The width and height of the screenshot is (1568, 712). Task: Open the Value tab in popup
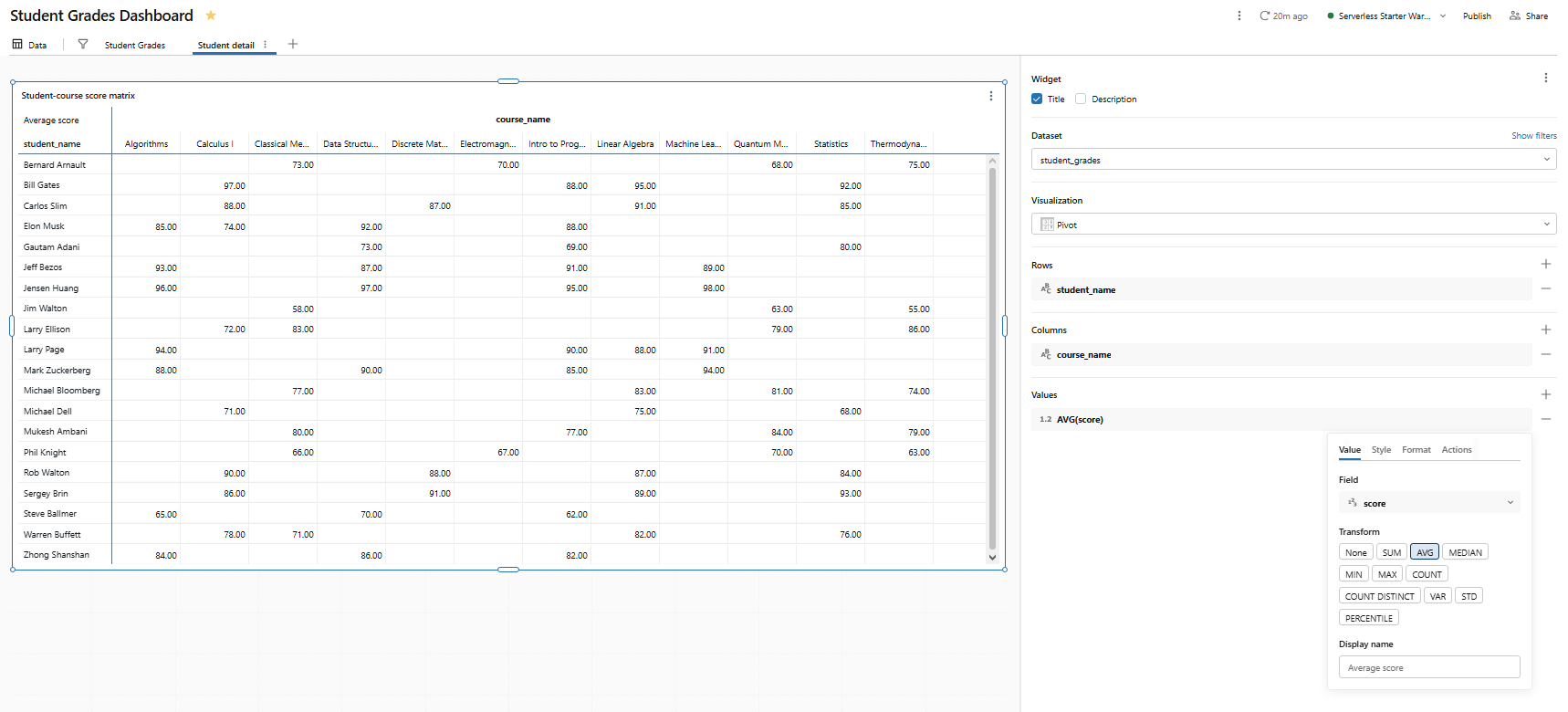[x=1349, y=449]
